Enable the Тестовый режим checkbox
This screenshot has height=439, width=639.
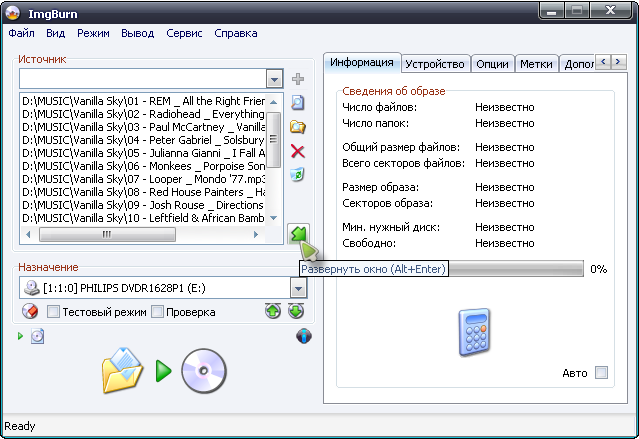tap(54, 312)
